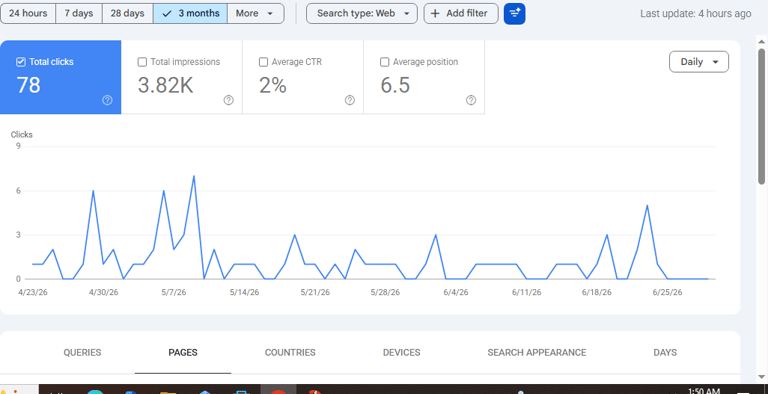Click the 4/30/26 date label
The image size is (768, 394).
coord(103,293)
